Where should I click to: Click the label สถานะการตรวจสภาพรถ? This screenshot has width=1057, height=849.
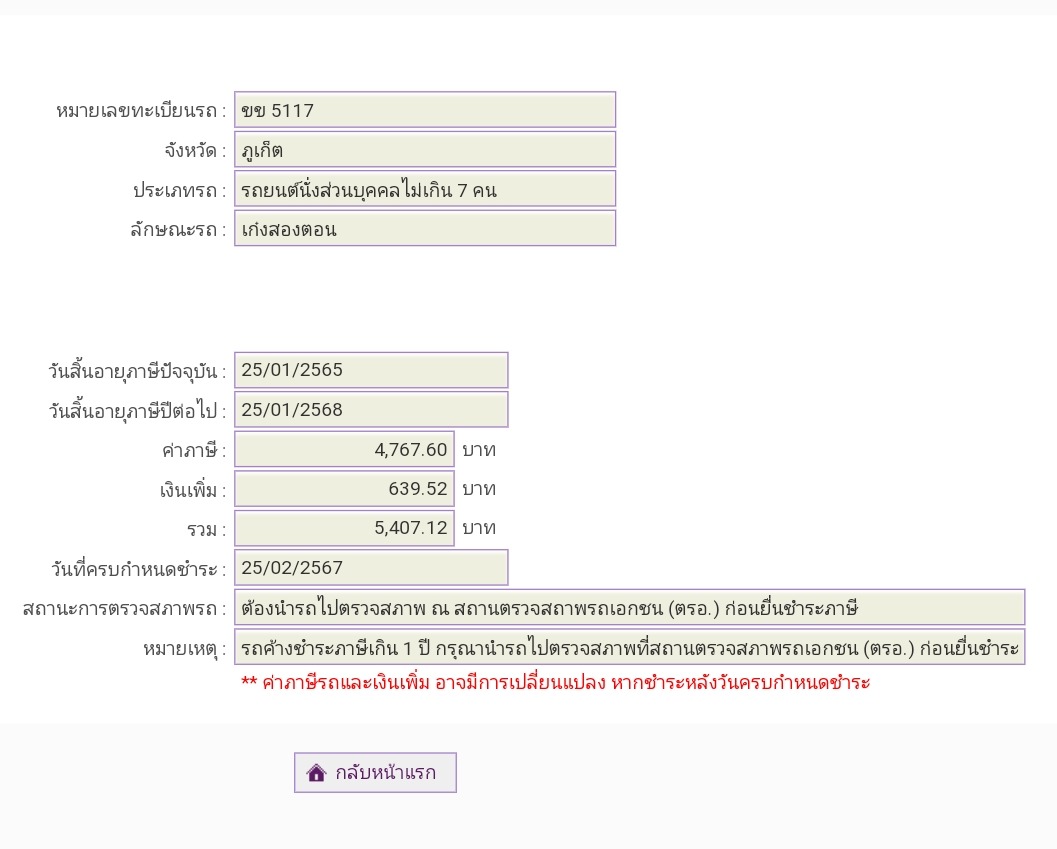tap(125, 609)
